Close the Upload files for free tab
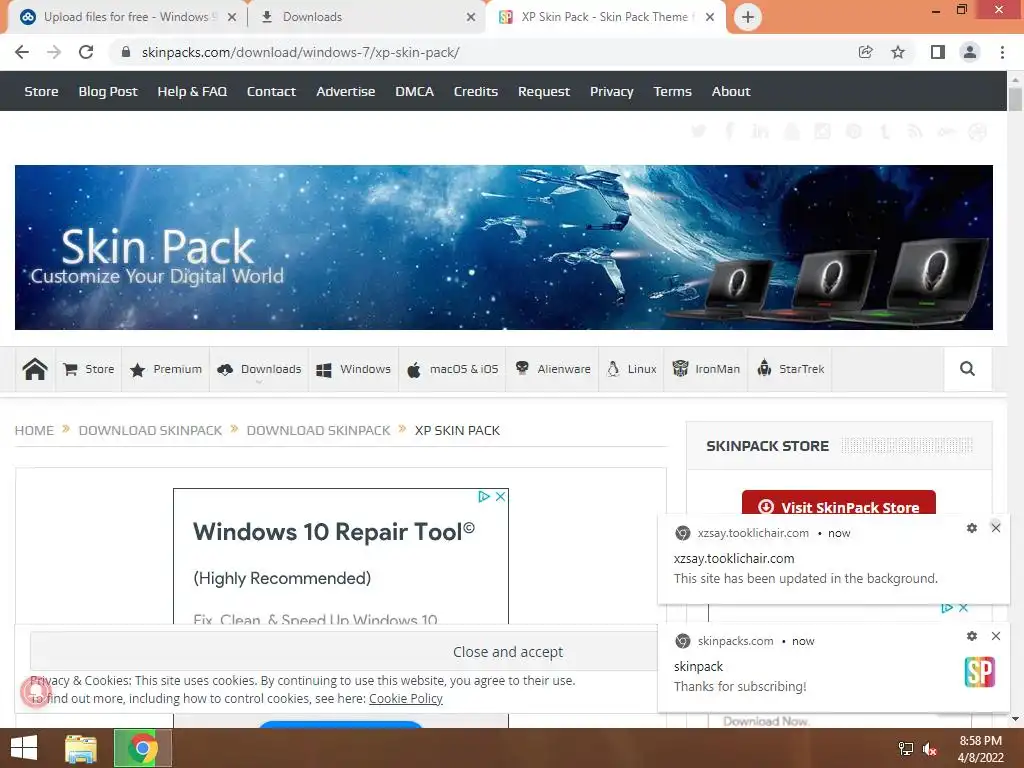The height and width of the screenshot is (768, 1024). point(232,18)
